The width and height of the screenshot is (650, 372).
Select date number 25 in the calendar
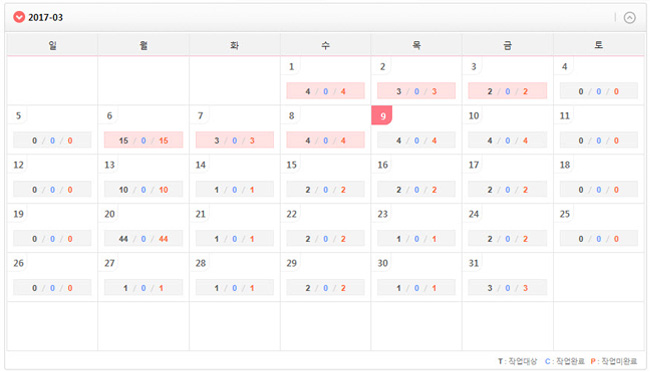coord(565,214)
